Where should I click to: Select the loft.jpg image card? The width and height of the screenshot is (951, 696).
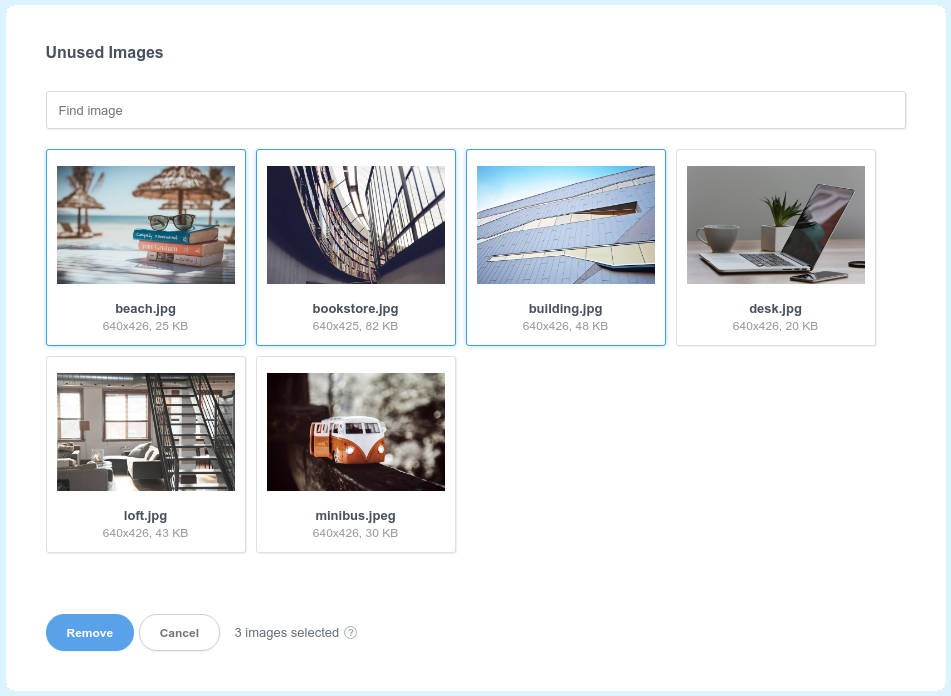(x=145, y=454)
